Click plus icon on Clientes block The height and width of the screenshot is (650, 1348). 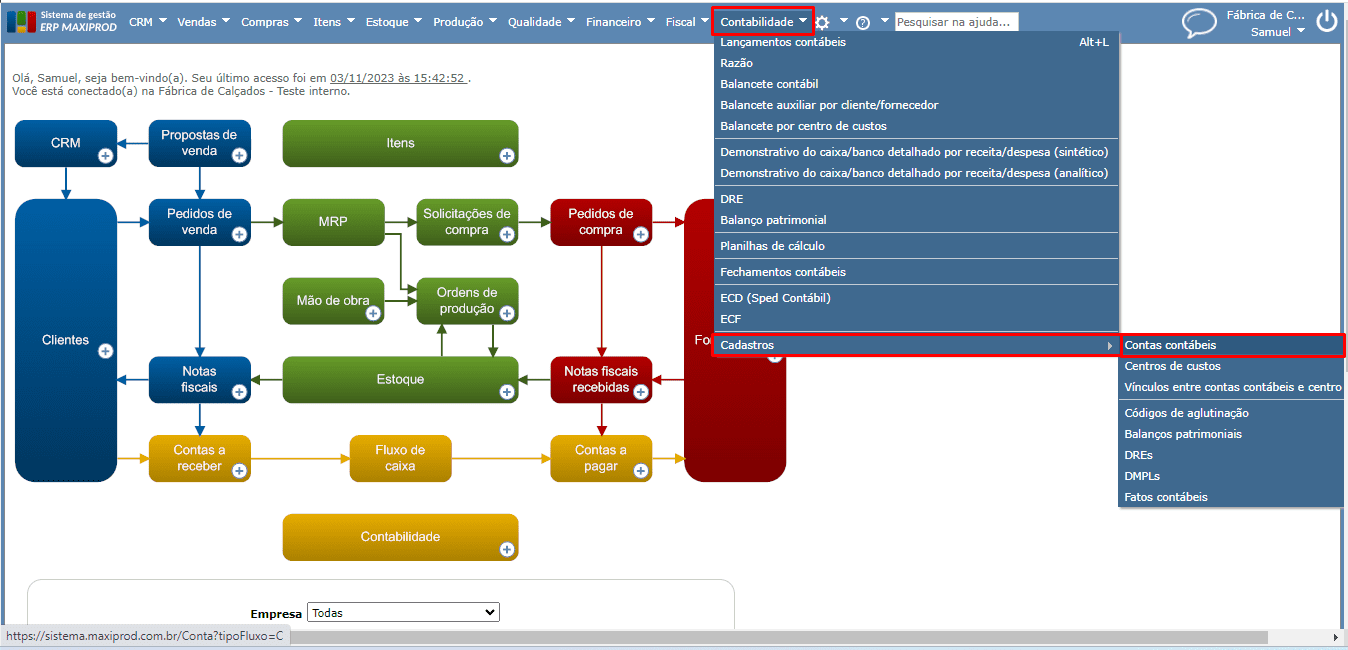pos(105,351)
